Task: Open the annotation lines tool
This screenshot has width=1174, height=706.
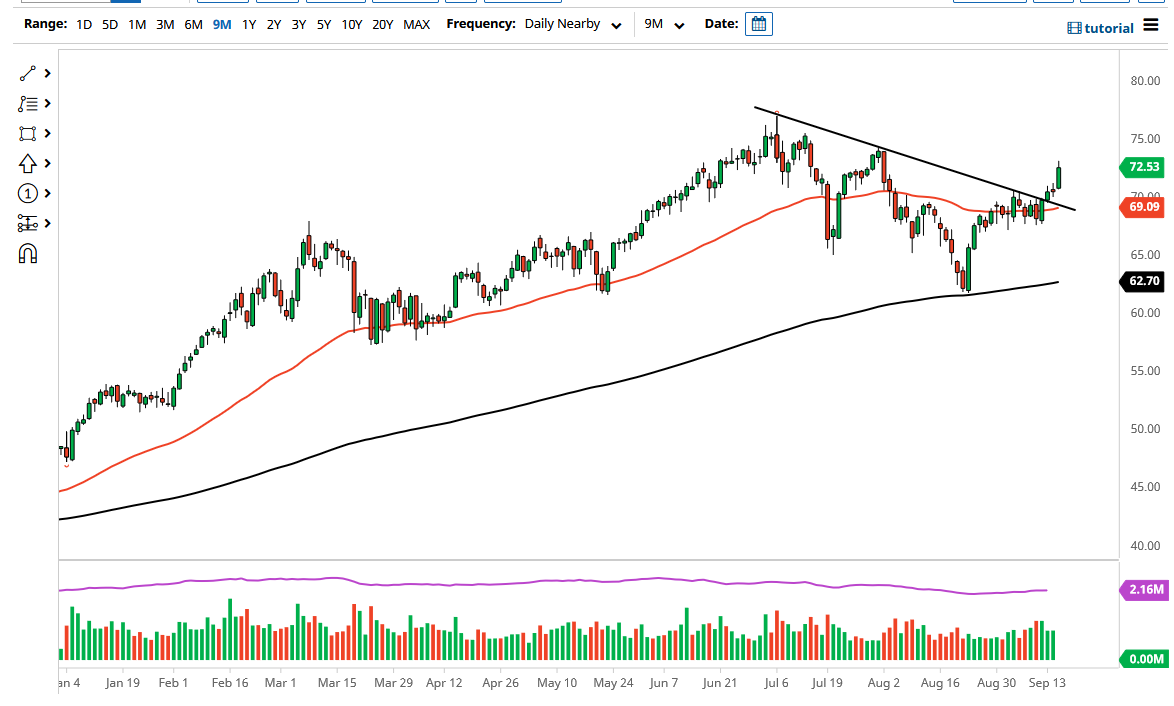Action: pos(27,103)
